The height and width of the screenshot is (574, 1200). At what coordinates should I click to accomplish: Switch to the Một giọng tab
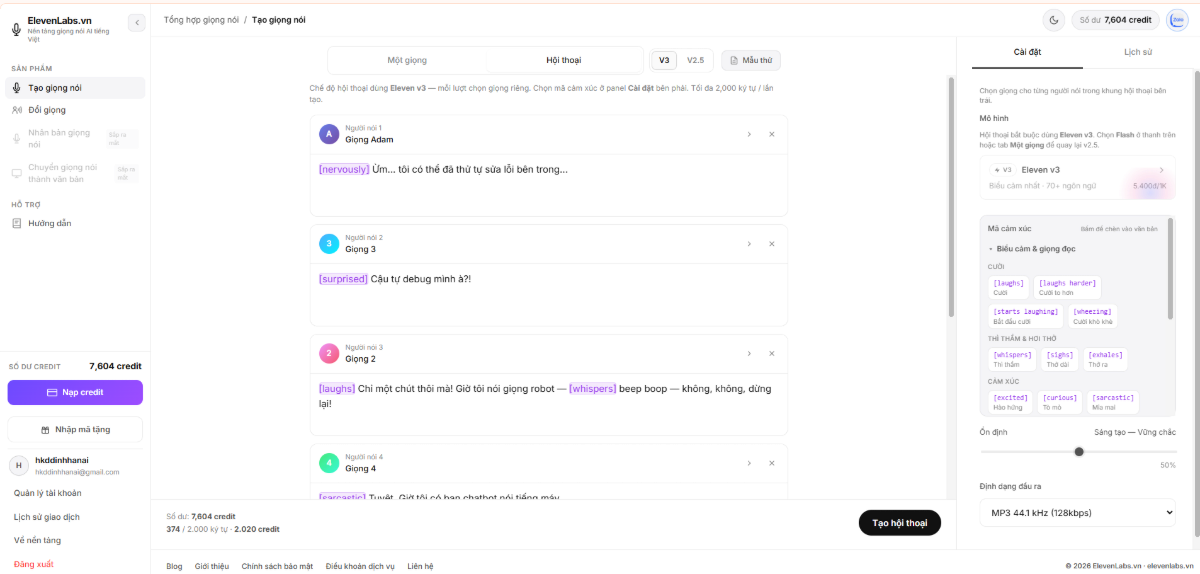click(x=407, y=60)
